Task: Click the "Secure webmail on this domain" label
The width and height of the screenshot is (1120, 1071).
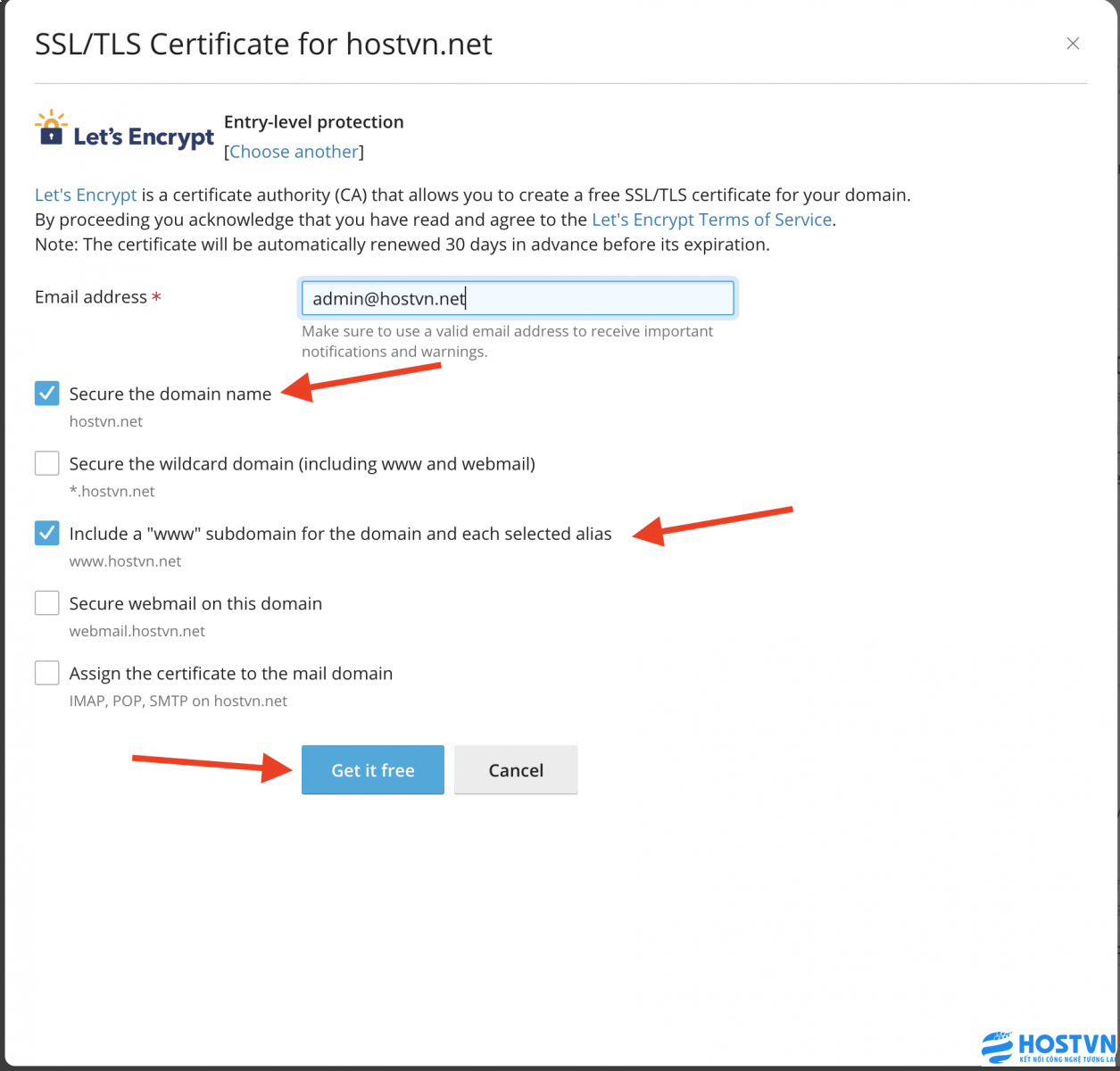Action: click(x=195, y=603)
